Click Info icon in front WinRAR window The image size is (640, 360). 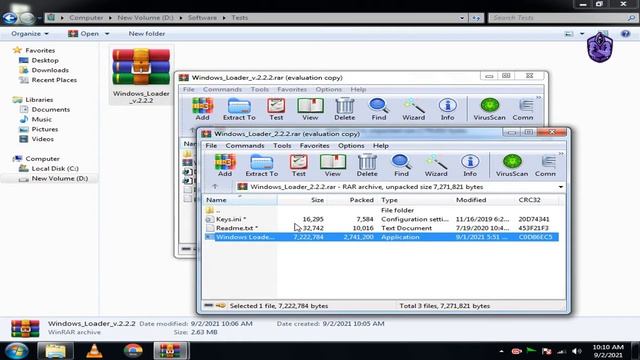(470, 165)
